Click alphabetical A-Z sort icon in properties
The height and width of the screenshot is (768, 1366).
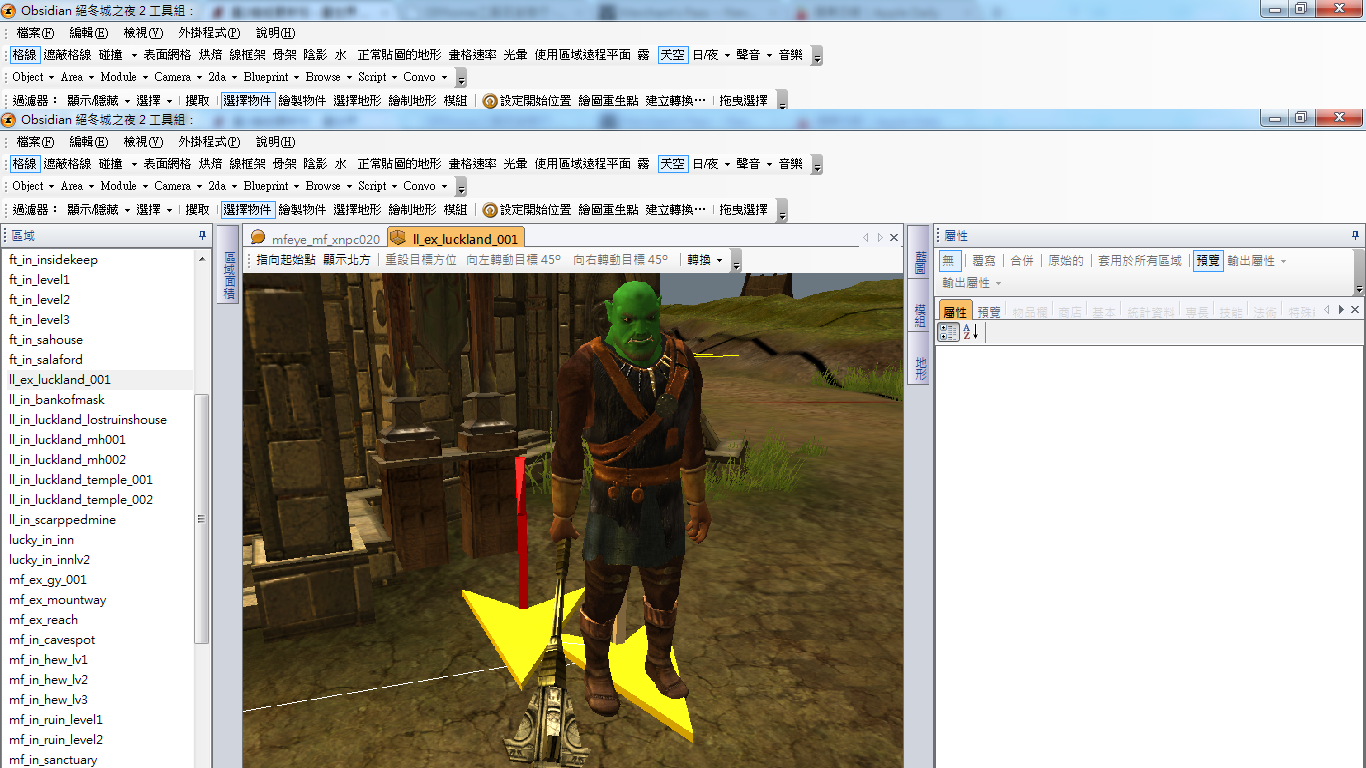point(971,332)
